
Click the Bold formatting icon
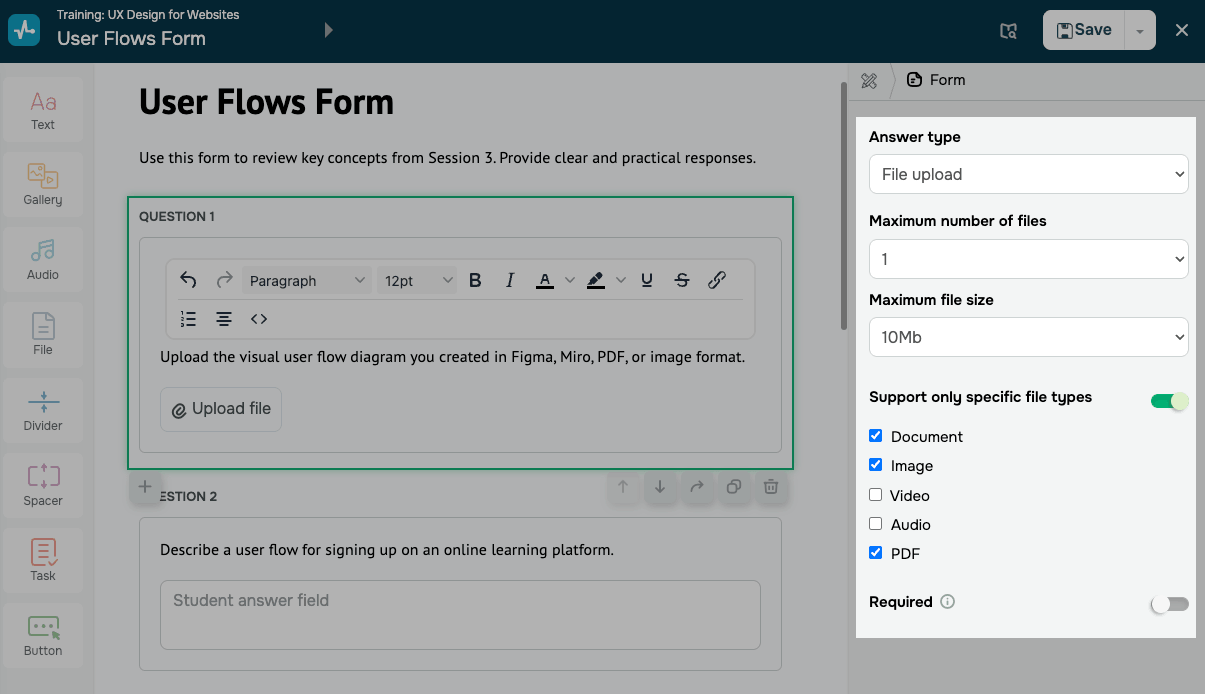point(475,281)
